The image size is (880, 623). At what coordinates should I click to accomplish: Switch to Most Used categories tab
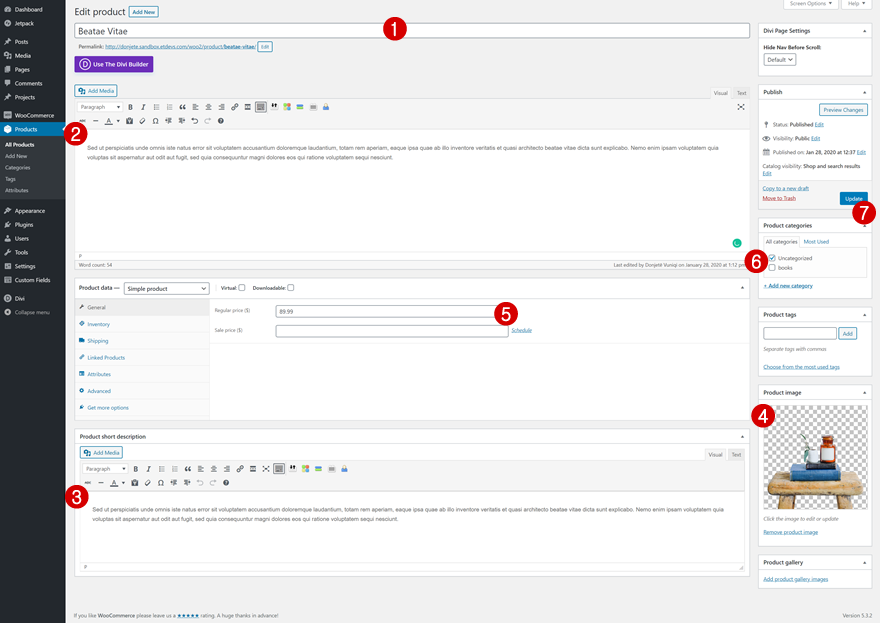[816, 242]
